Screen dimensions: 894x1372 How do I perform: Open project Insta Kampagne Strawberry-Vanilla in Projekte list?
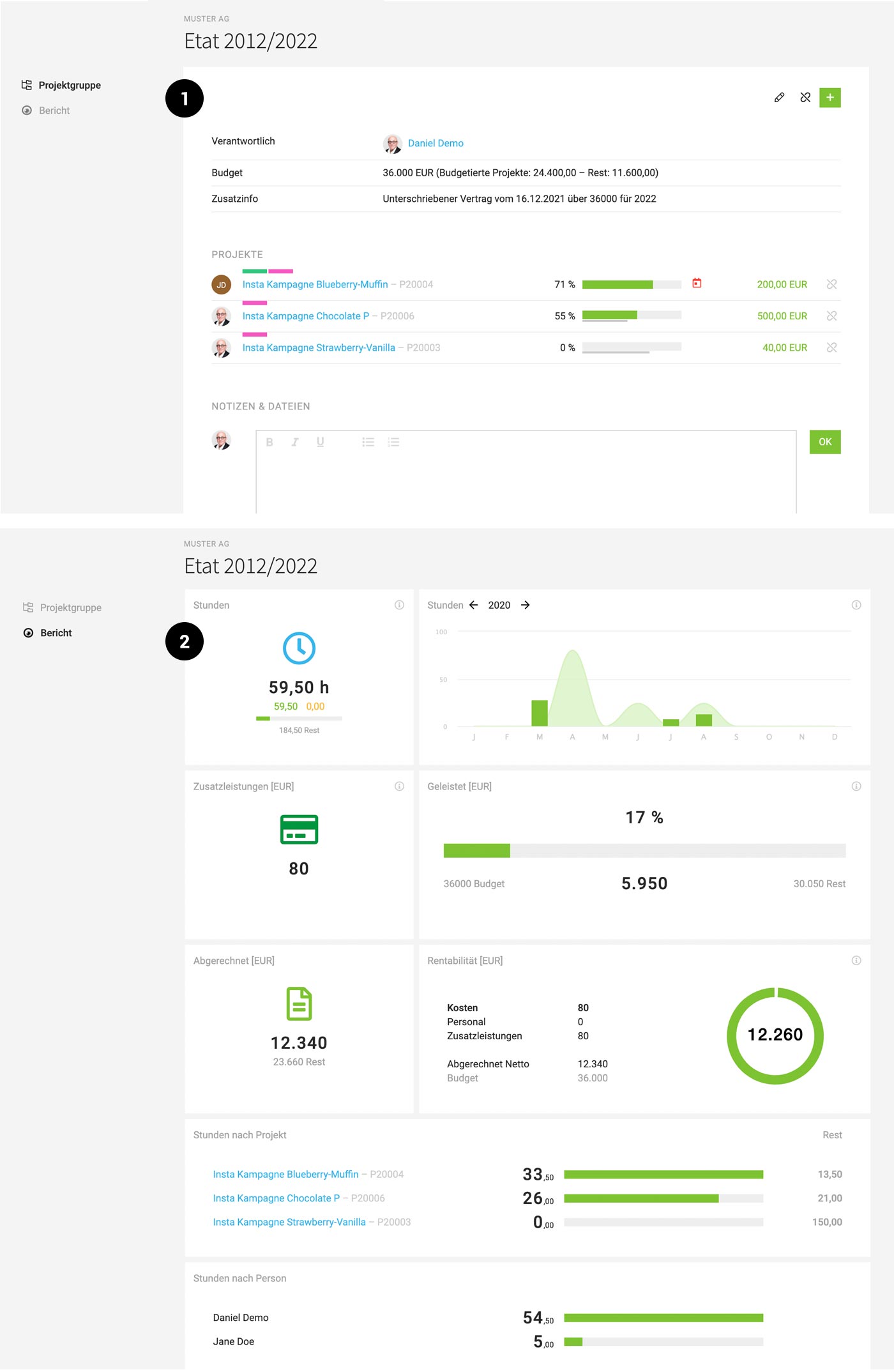[x=319, y=347]
